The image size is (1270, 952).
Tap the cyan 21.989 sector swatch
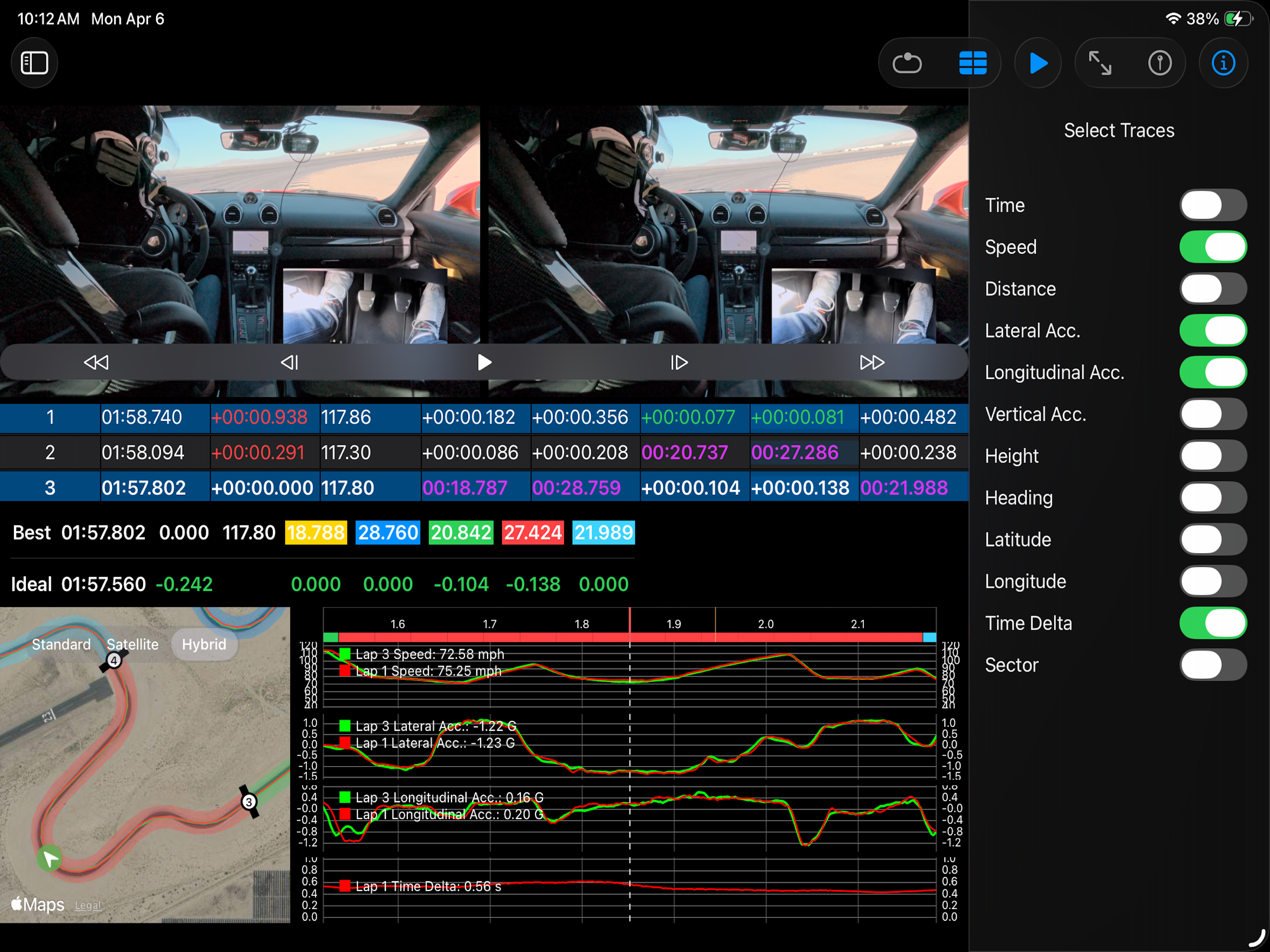[x=604, y=533]
